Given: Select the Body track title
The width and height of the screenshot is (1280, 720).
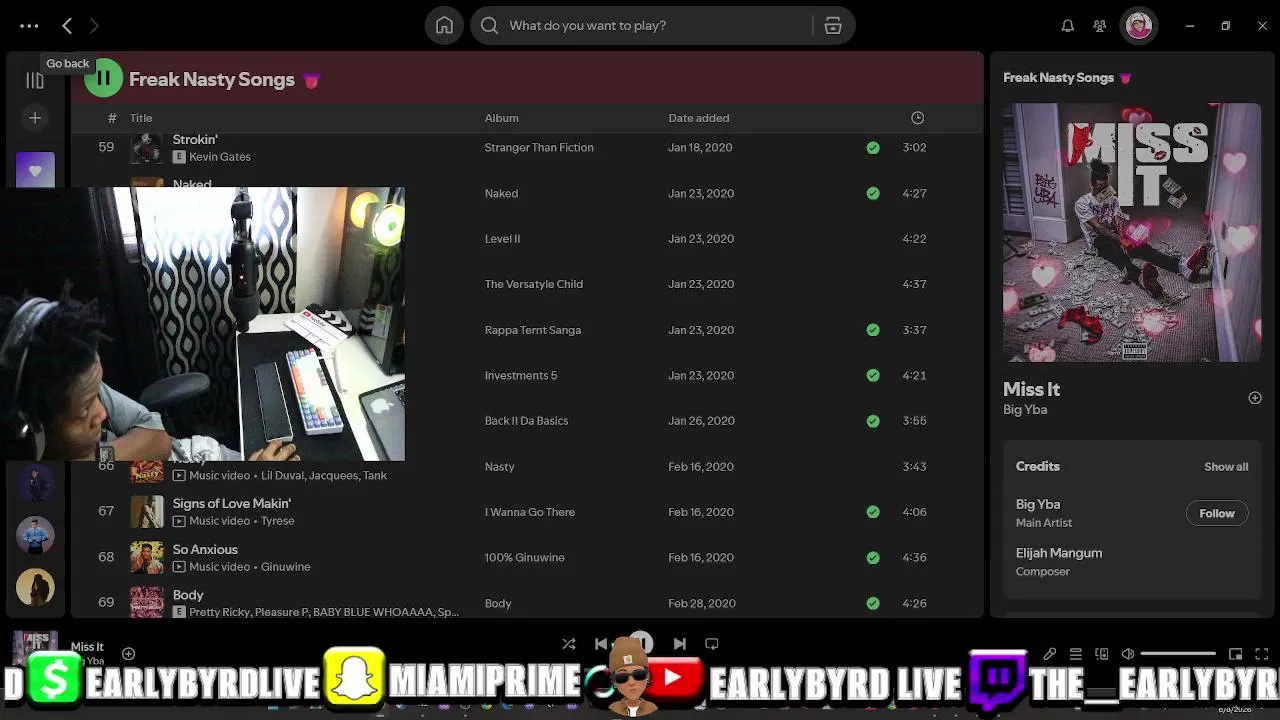Looking at the screenshot, I should [x=188, y=595].
